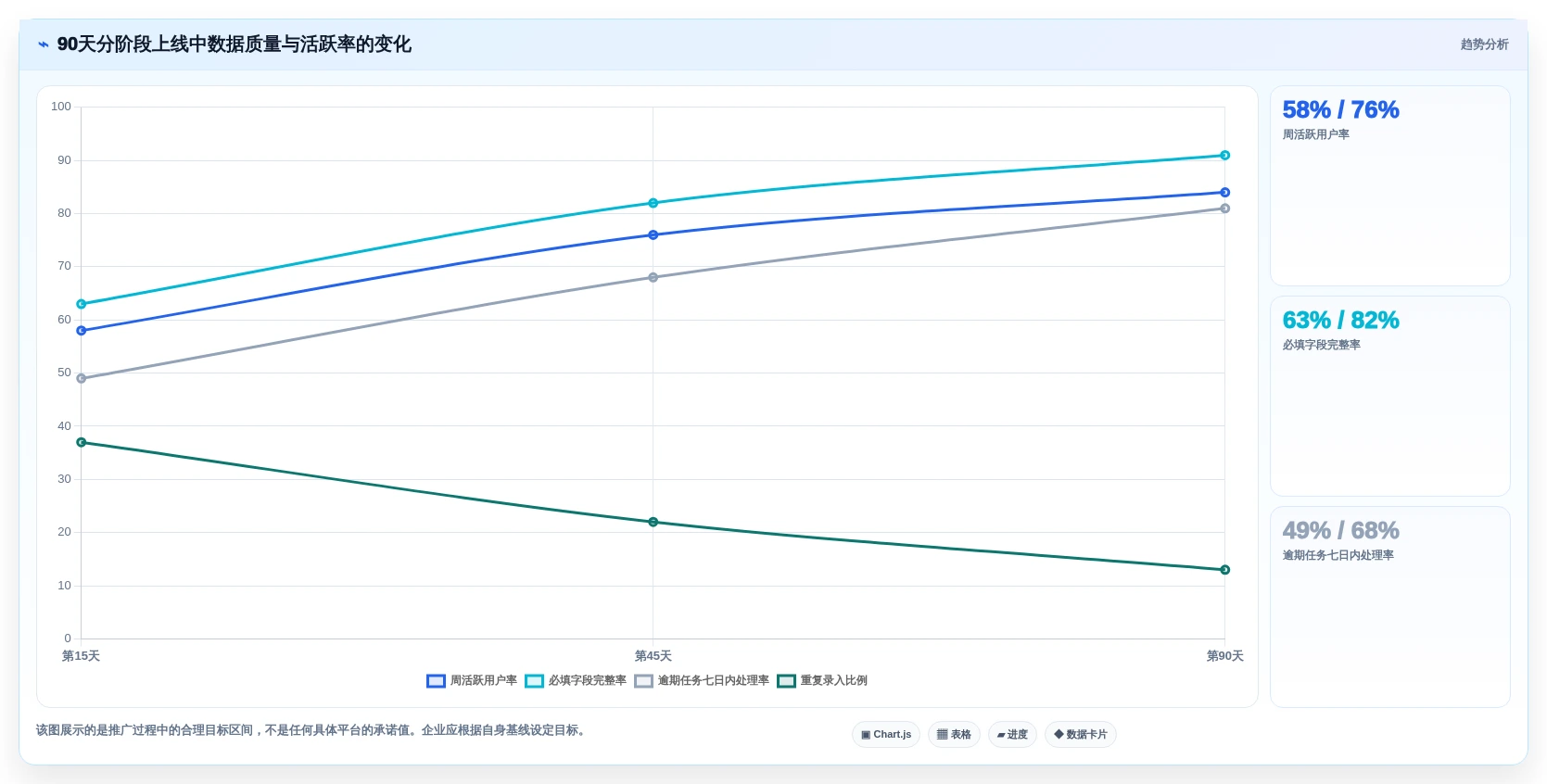Click the 逾期任务七日内处理率 legend label
The image size is (1547, 784).
(x=714, y=681)
